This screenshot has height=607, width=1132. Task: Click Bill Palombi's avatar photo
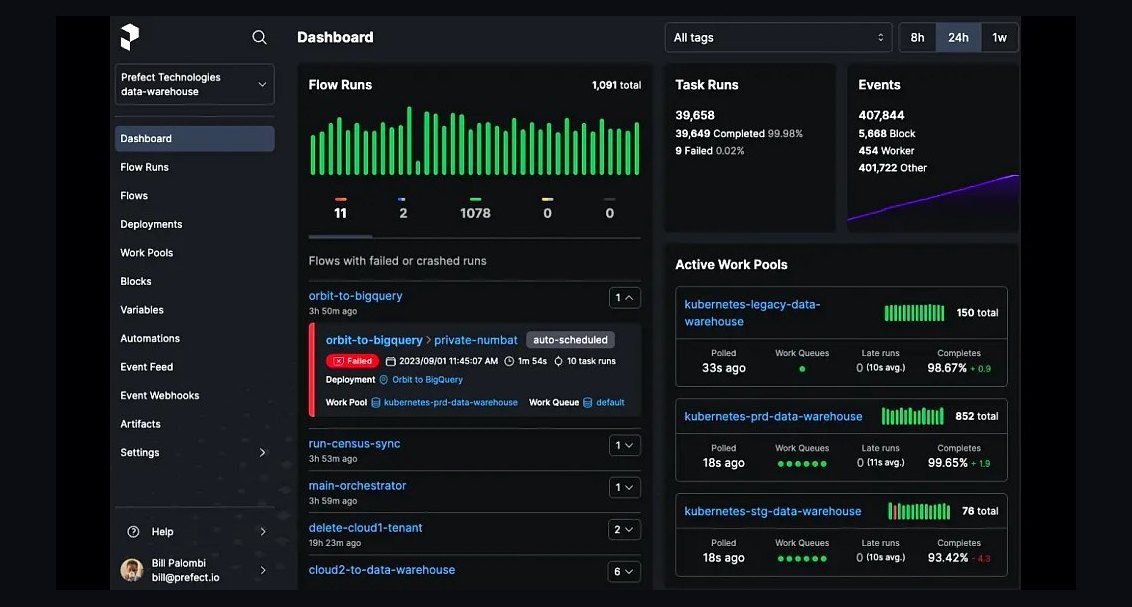point(131,569)
